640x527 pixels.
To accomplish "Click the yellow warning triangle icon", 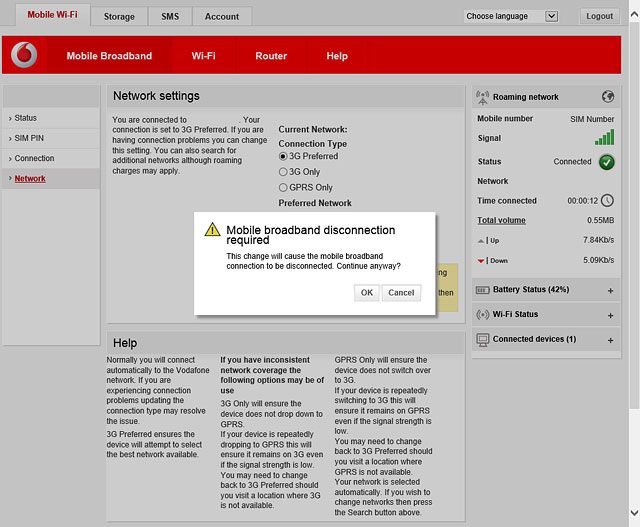I will pyautogui.click(x=212, y=229).
